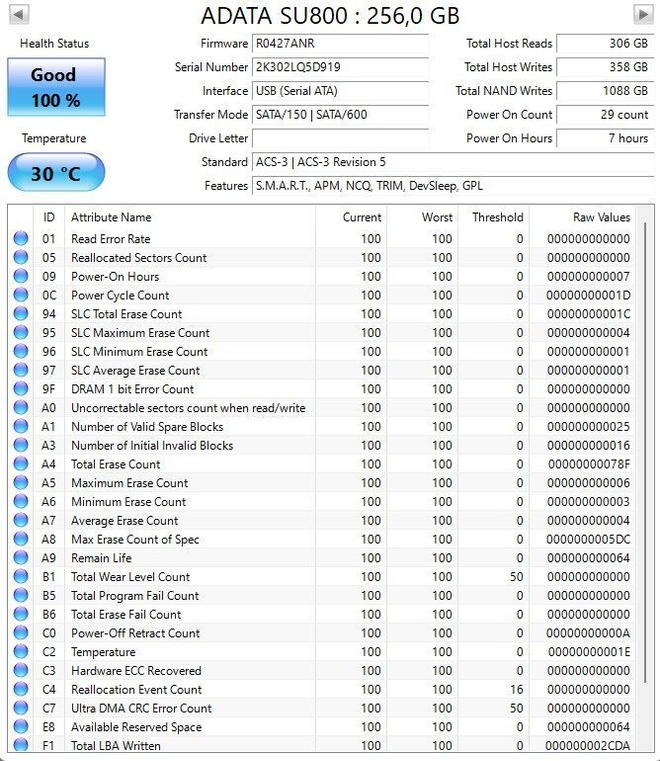Click threshold 50 of Total Wear Level Count
660x761 pixels.
click(x=516, y=577)
